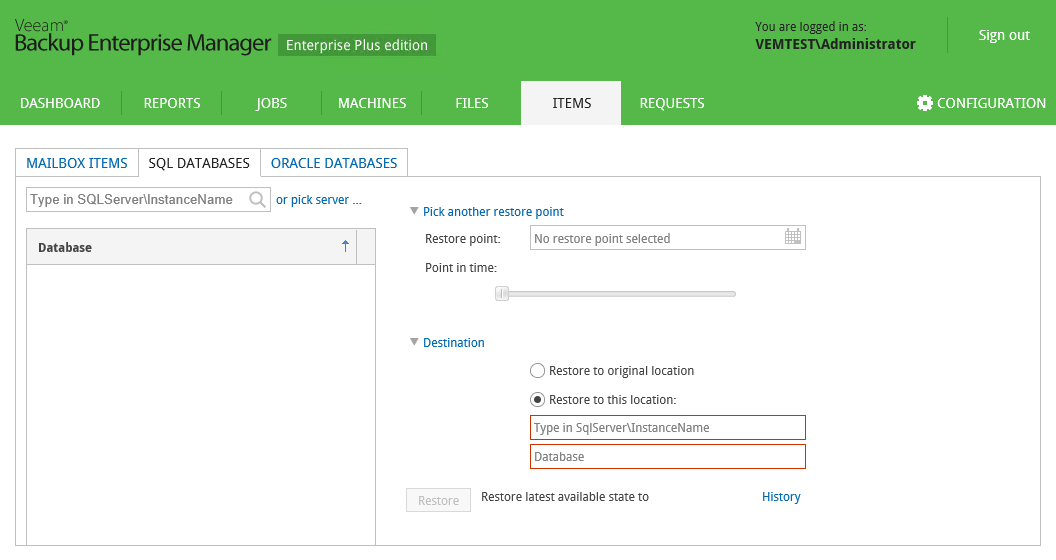
Task: Select Restore to original location radio
Action: (537, 371)
